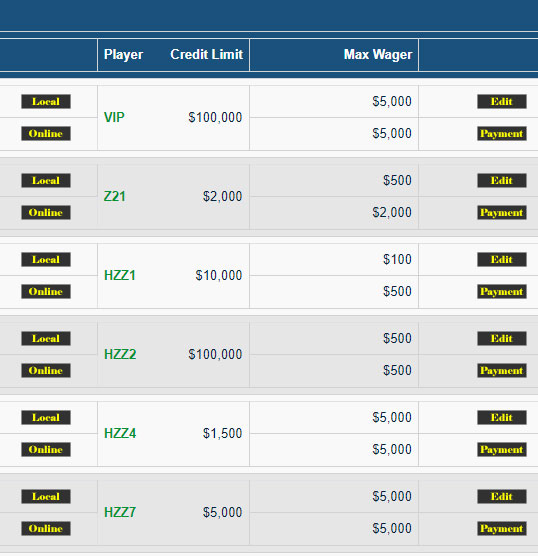Open the VIP player link

pyautogui.click(x=114, y=117)
